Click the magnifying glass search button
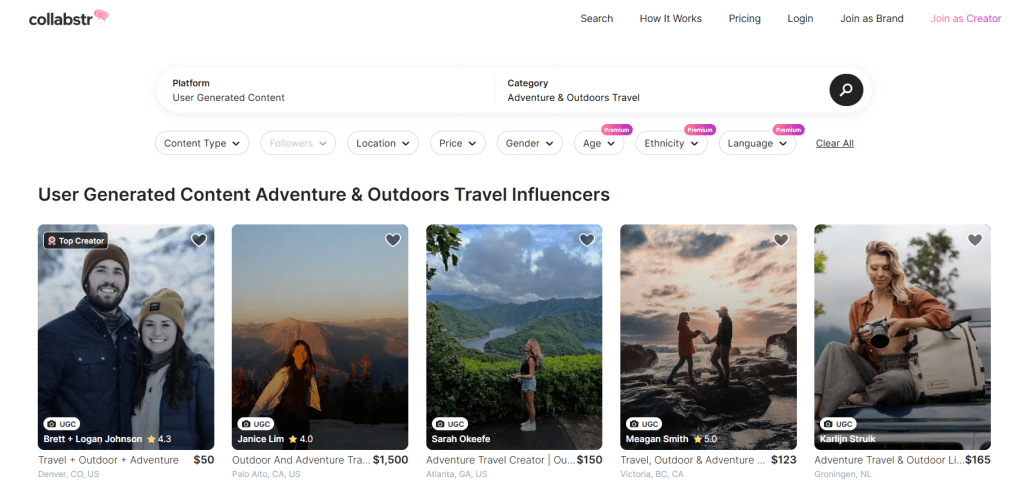The image size is (1023, 490). point(845,90)
